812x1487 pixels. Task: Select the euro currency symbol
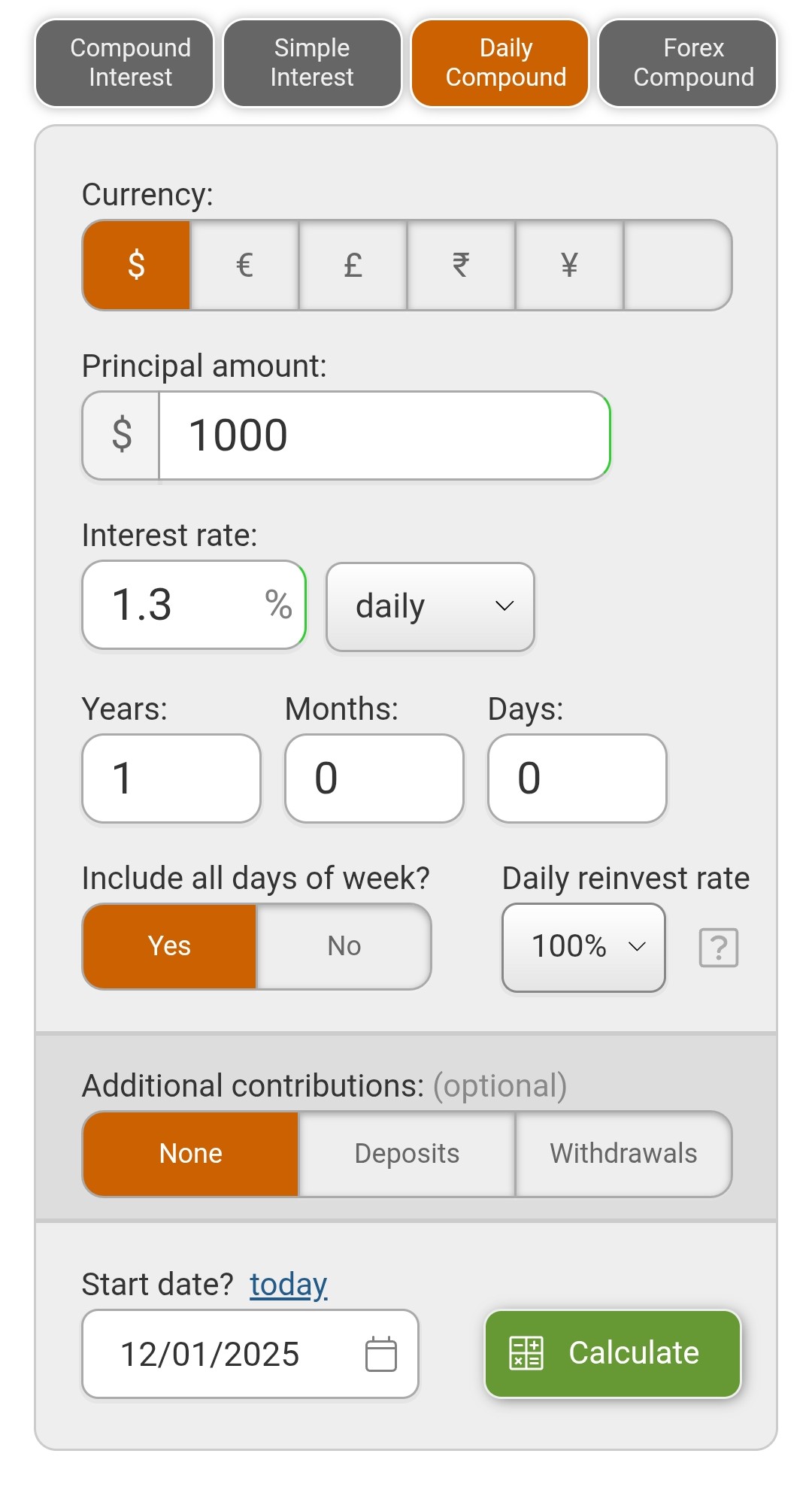click(244, 265)
